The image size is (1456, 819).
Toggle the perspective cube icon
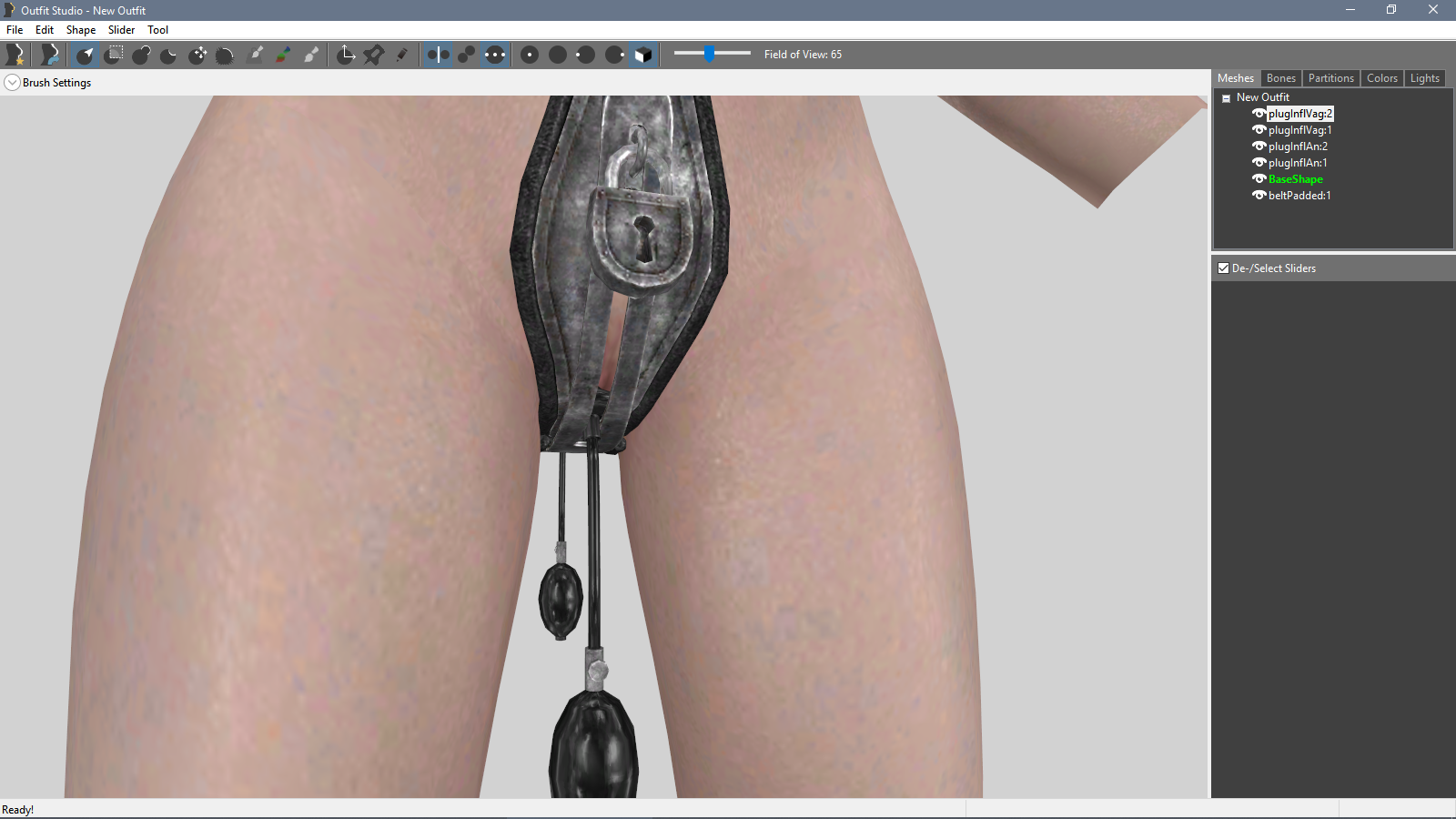(643, 55)
